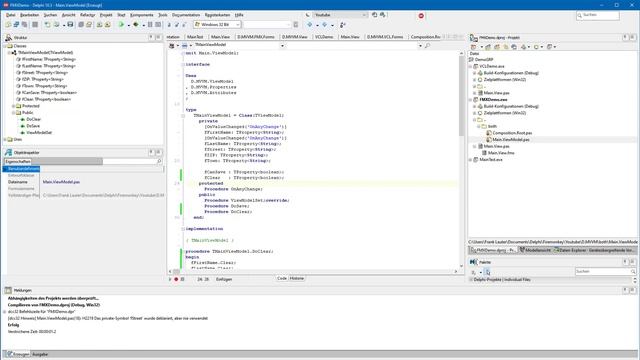640x360 pixels.
Task: Expand the MainTest.exe project node
Action: [470, 160]
